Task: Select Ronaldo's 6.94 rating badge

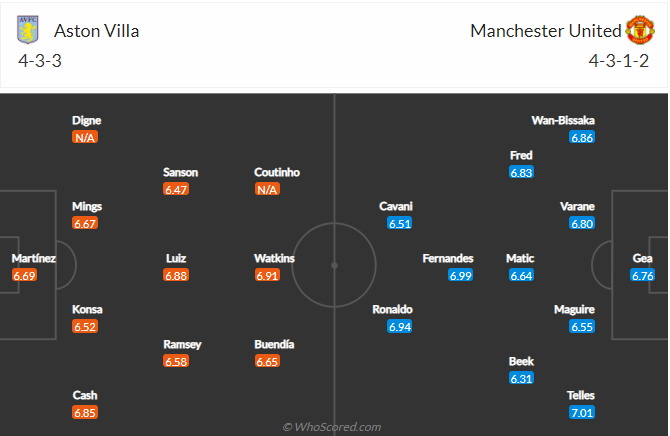Action: (400, 326)
